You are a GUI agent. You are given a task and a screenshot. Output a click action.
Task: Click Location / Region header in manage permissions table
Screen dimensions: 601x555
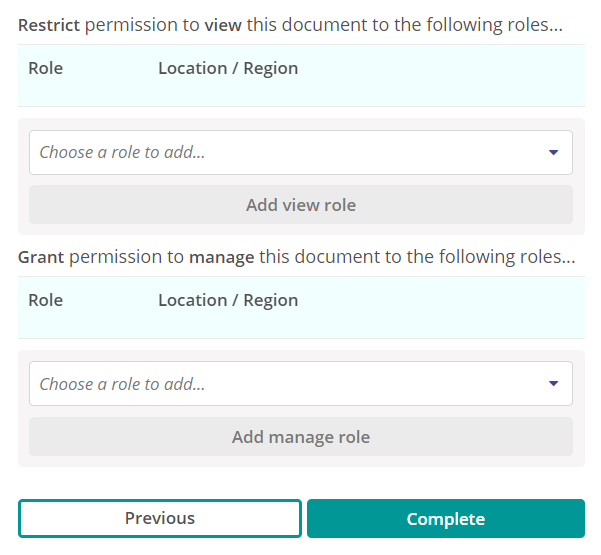coord(228,300)
